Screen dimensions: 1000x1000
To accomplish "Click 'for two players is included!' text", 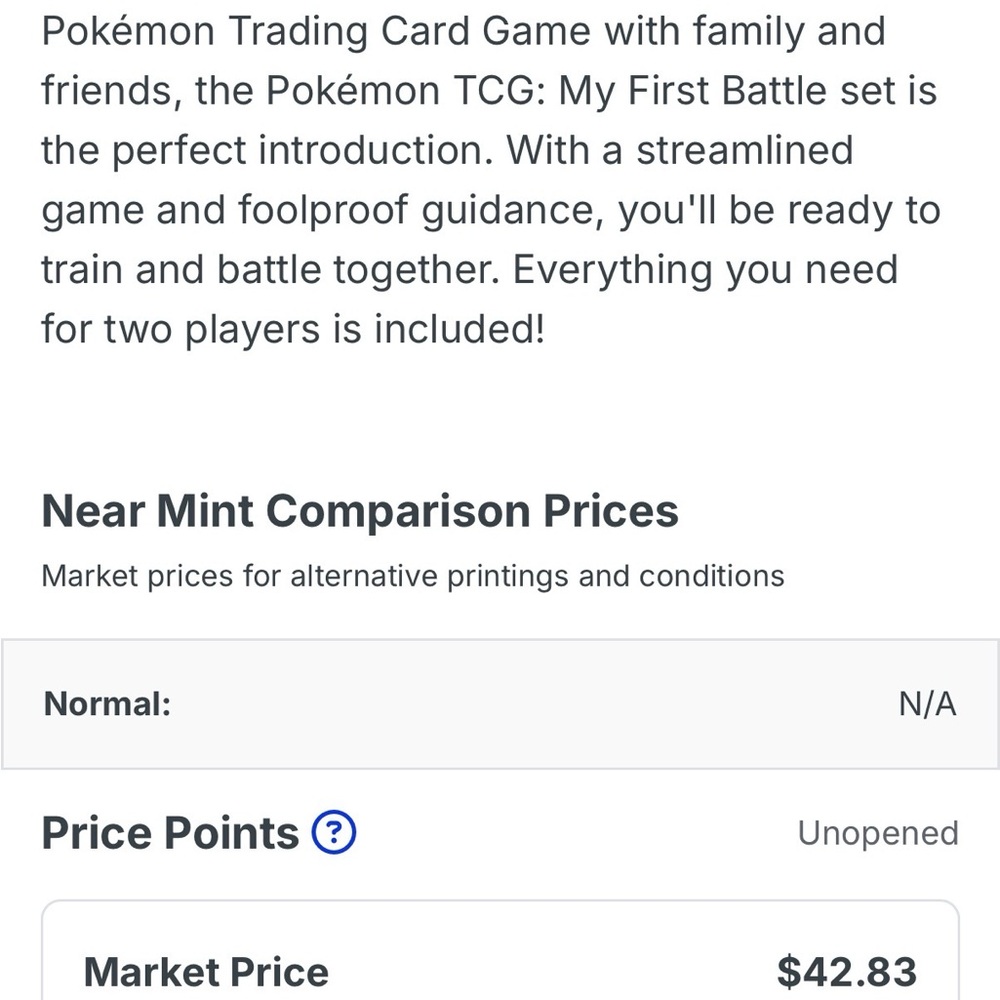I will click(x=293, y=329).
